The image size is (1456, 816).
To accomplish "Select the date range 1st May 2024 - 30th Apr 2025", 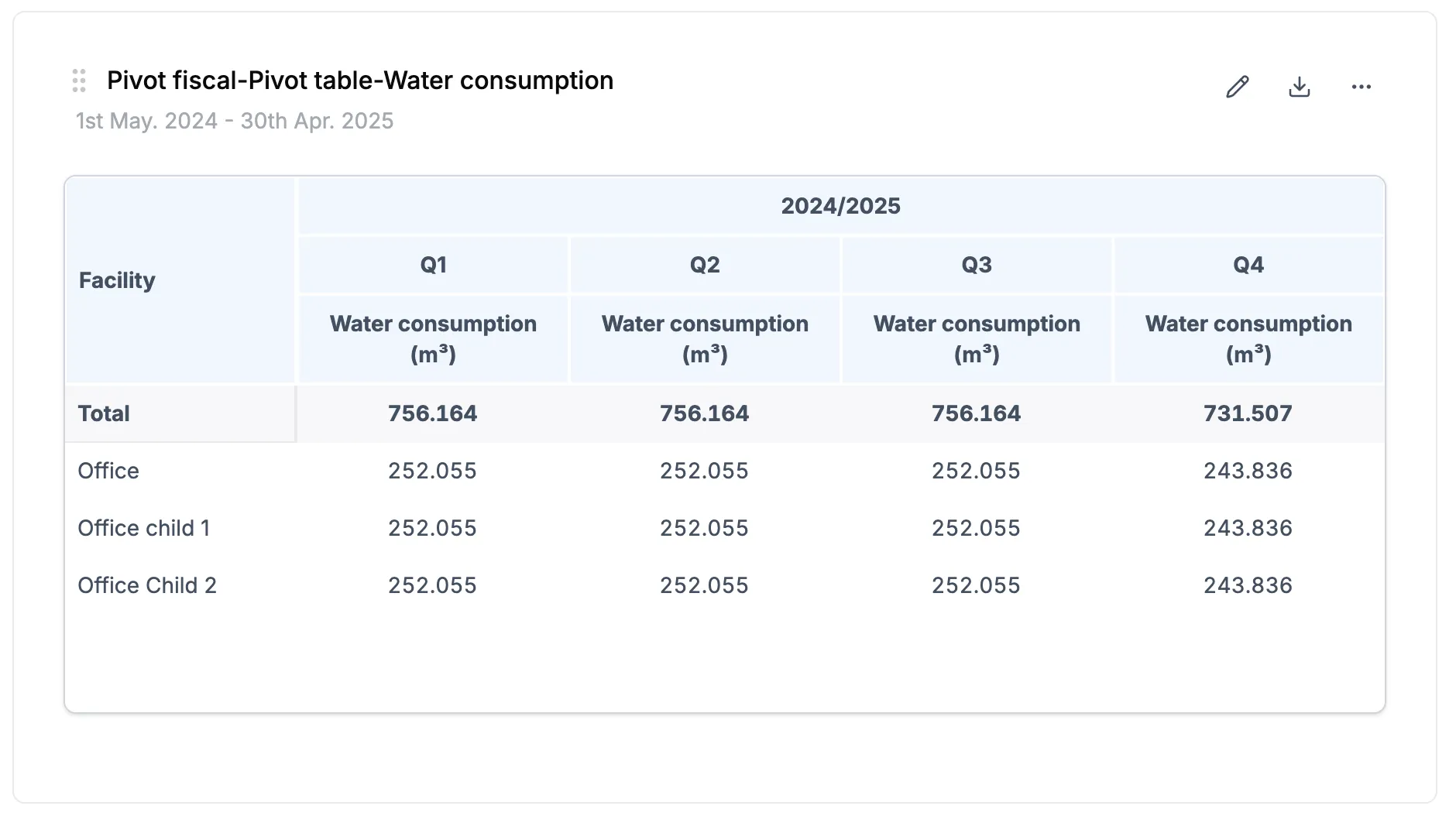I will 234,120.
